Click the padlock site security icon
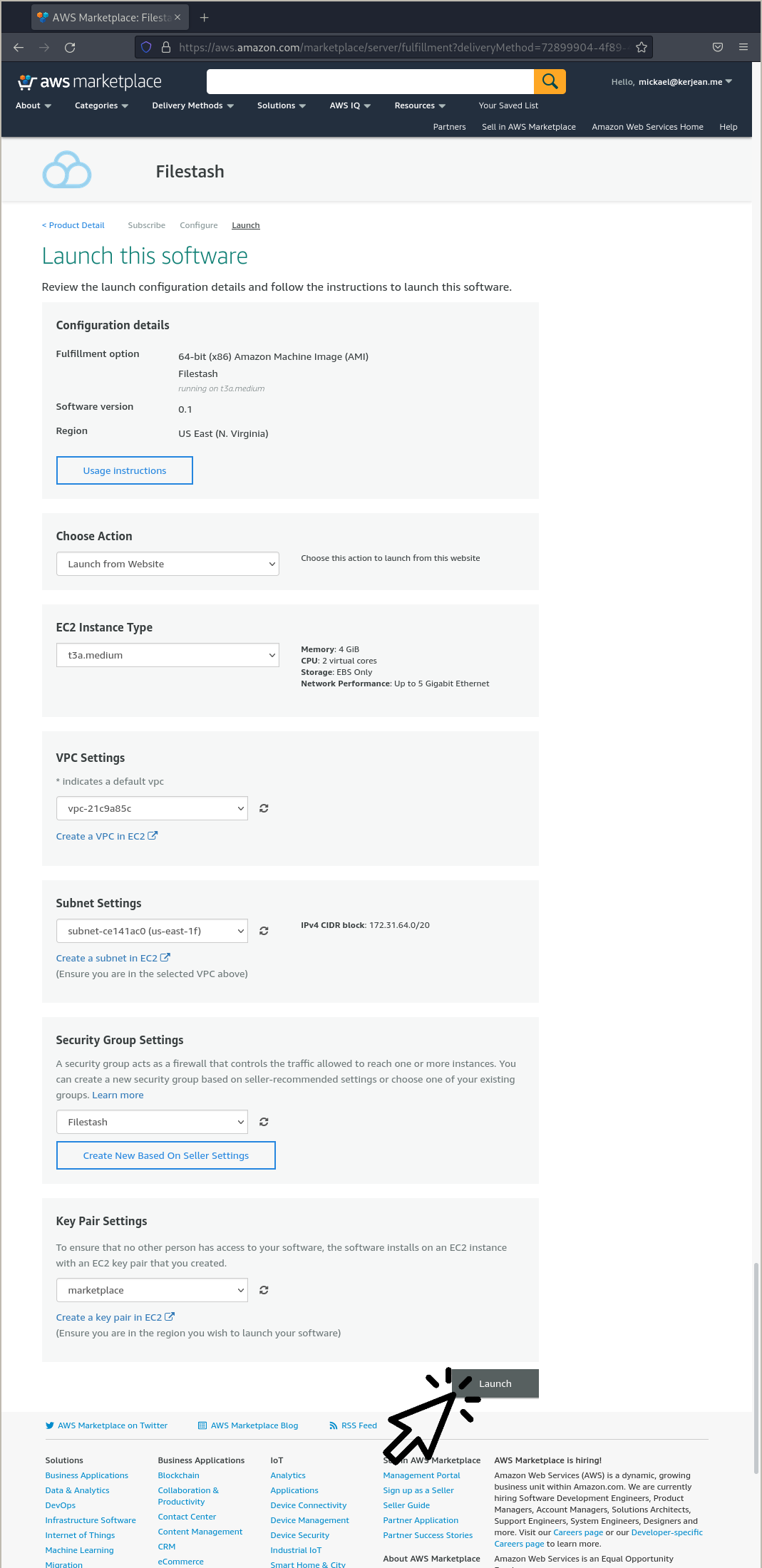Image resolution: width=762 pixels, height=1568 pixels. point(166,48)
